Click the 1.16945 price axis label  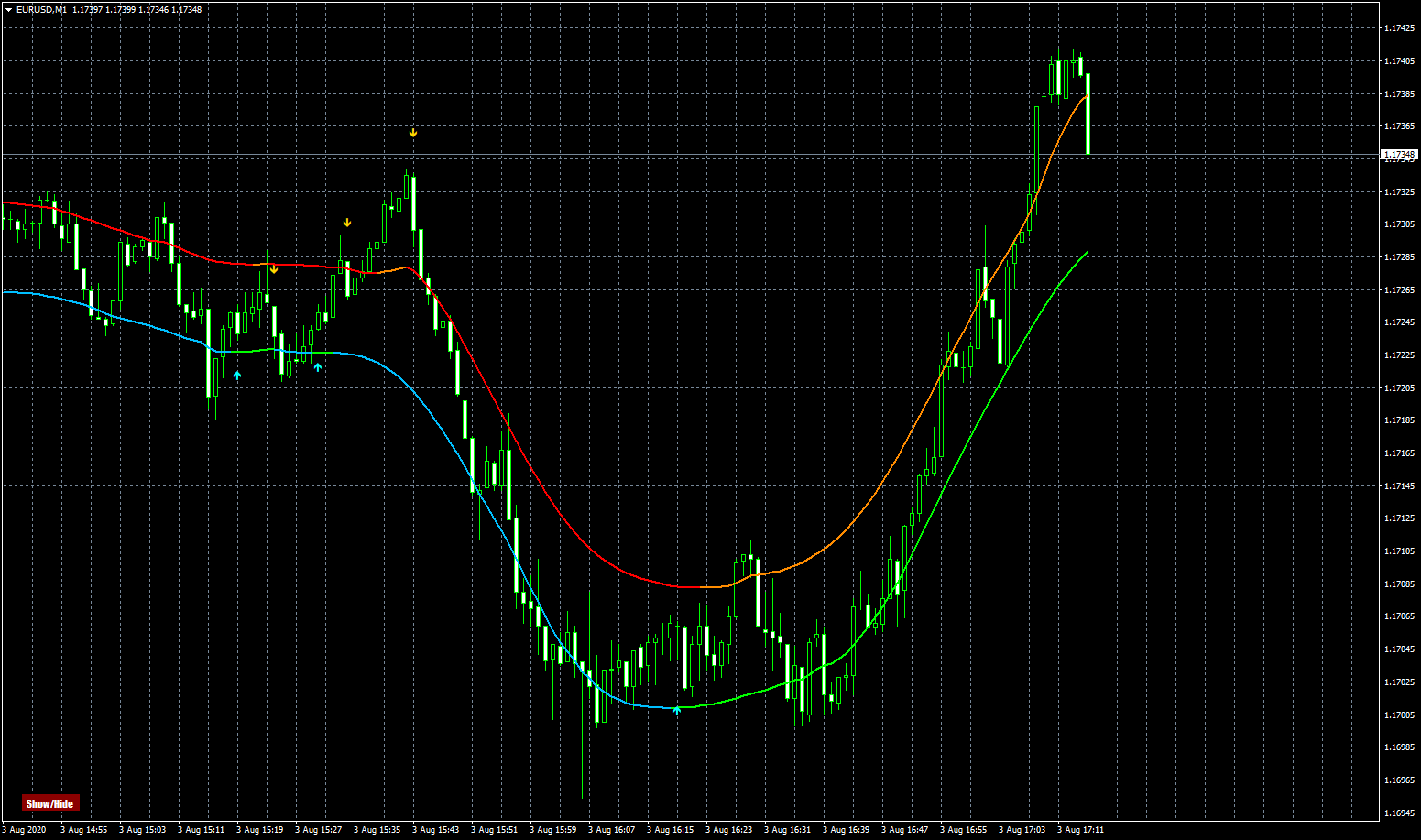tap(1398, 813)
